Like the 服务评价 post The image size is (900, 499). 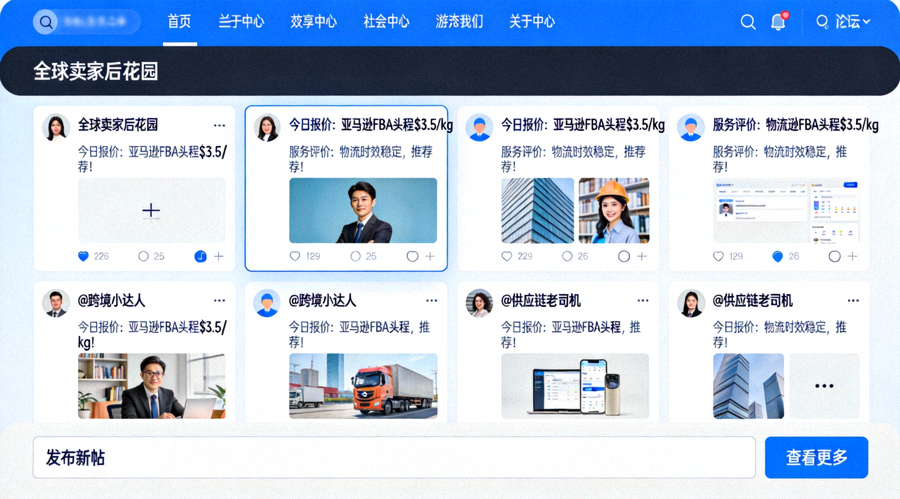tap(718, 256)
